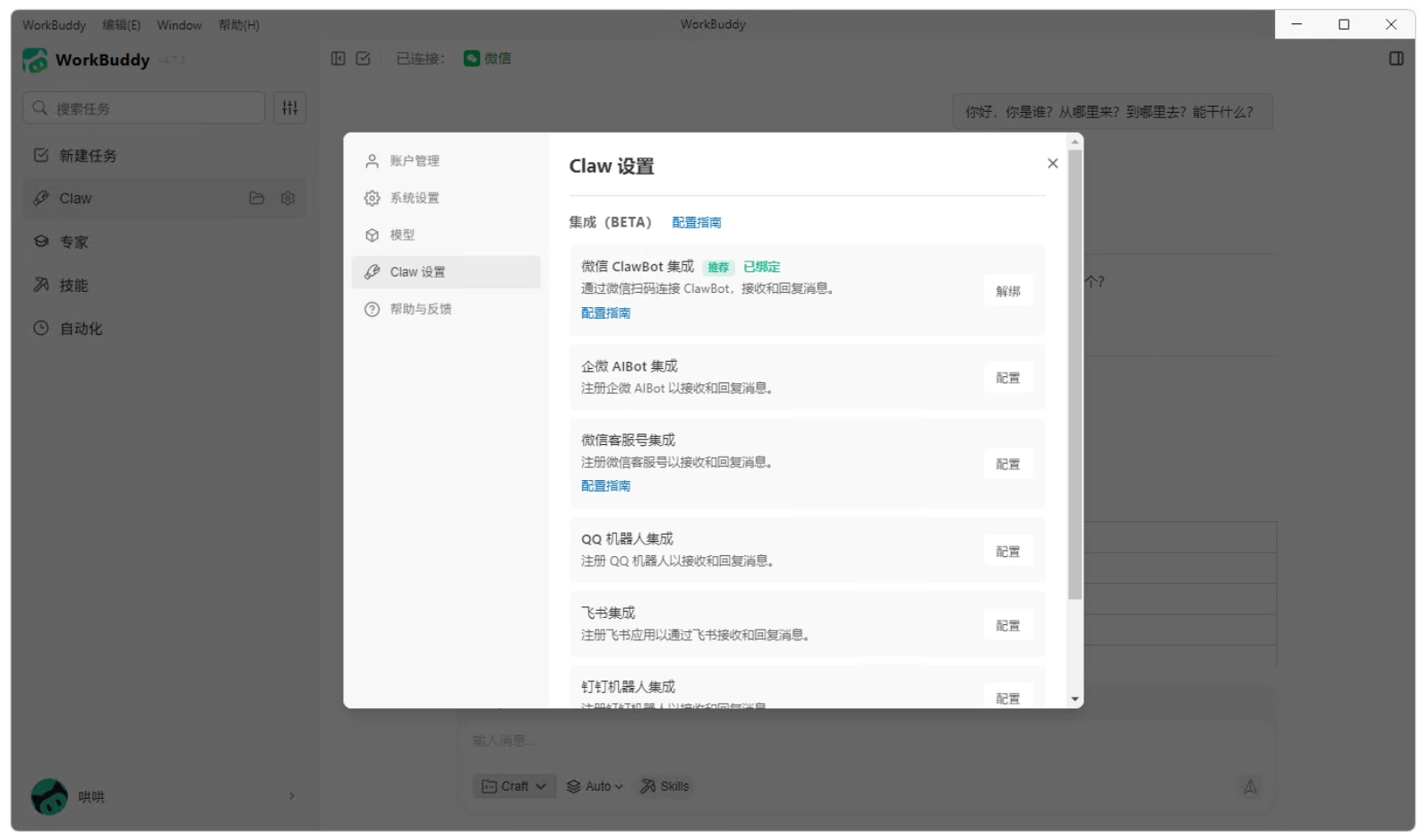Image resolution: width=1422 pixels, height=840 pixels.
Task: Expand the user profile chevron
Action: [292, 796]
